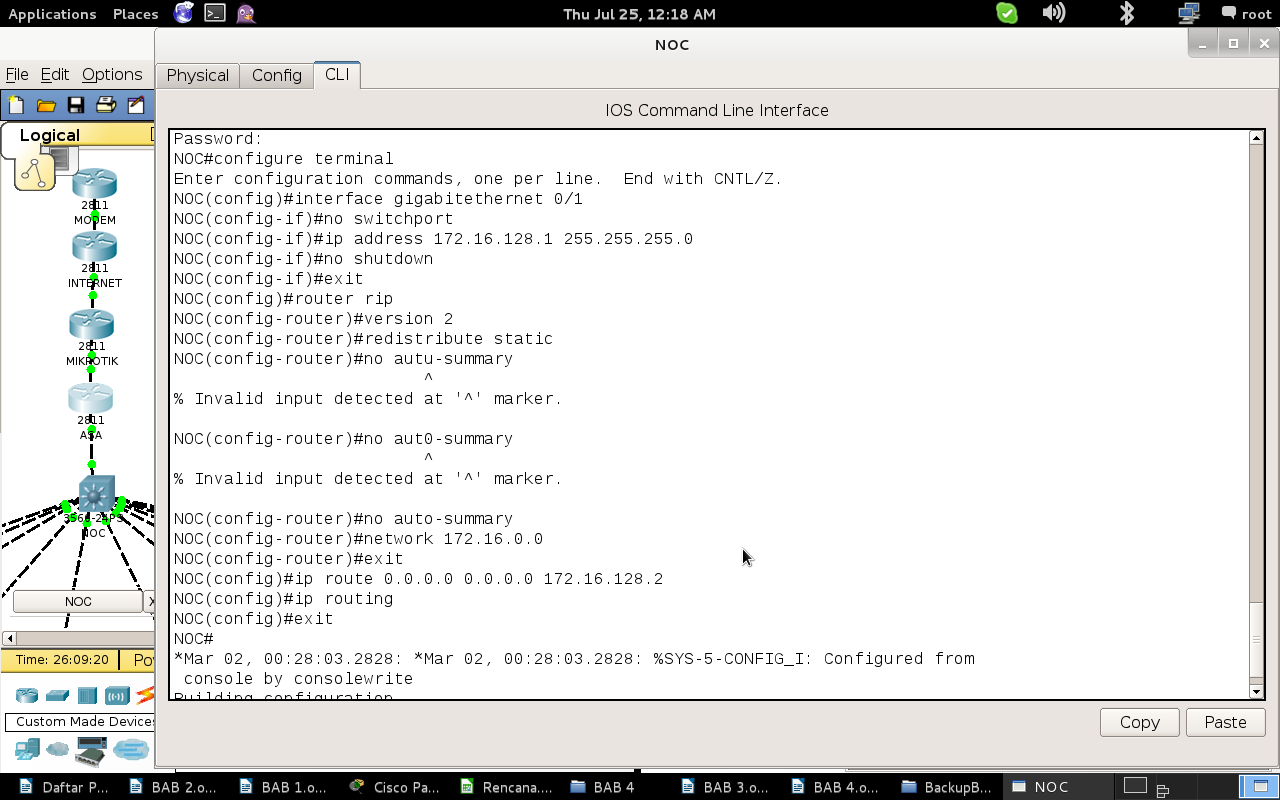Viewport: 1280px width, 800px height.
Task: Switch to the Physical tab
Action: click(x=197, y=75)
